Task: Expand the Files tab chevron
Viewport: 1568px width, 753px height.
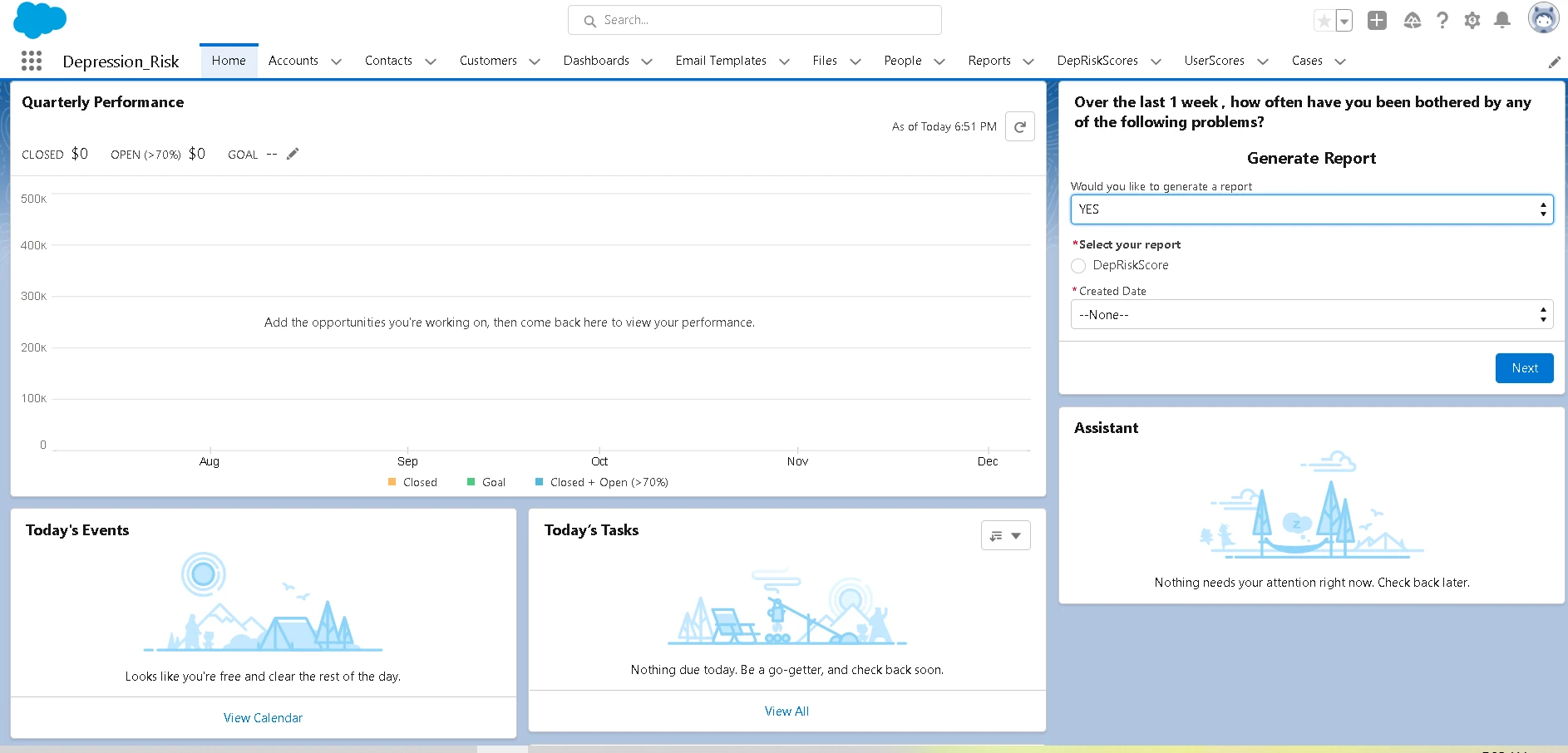Action: 855,62
